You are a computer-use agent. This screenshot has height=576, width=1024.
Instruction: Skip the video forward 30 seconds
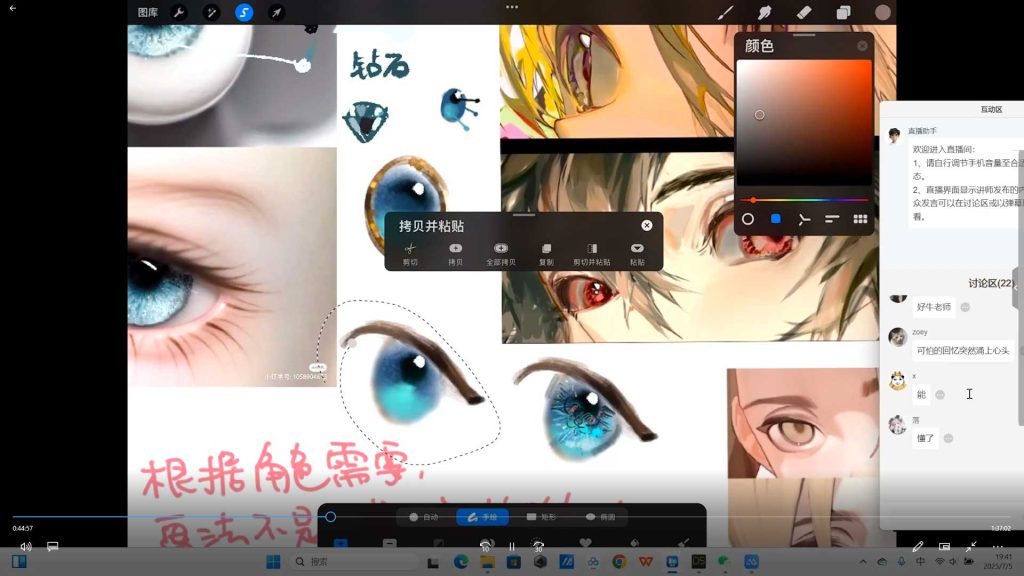coord(538,546)
